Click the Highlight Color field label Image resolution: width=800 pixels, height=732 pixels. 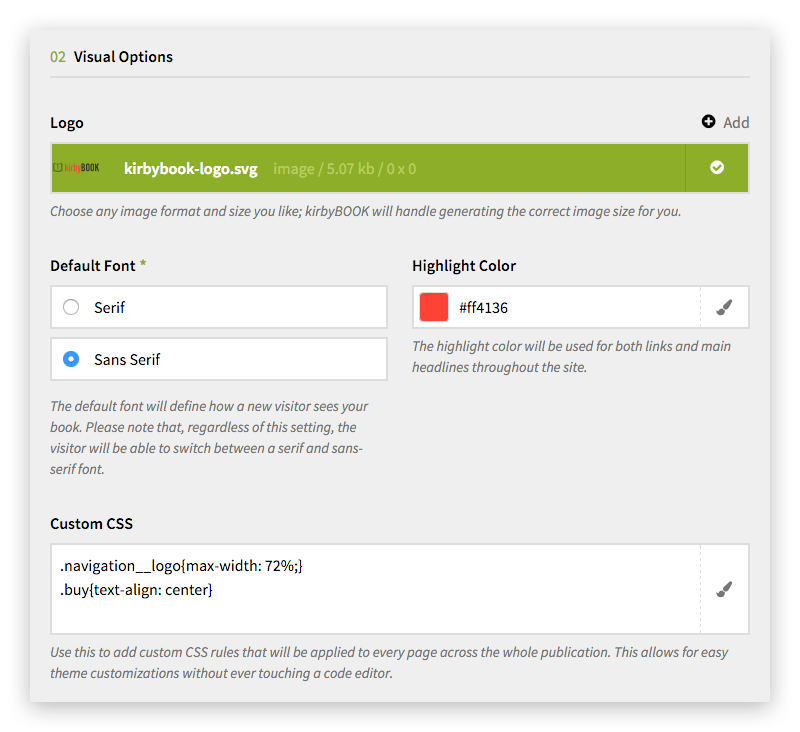464,266
